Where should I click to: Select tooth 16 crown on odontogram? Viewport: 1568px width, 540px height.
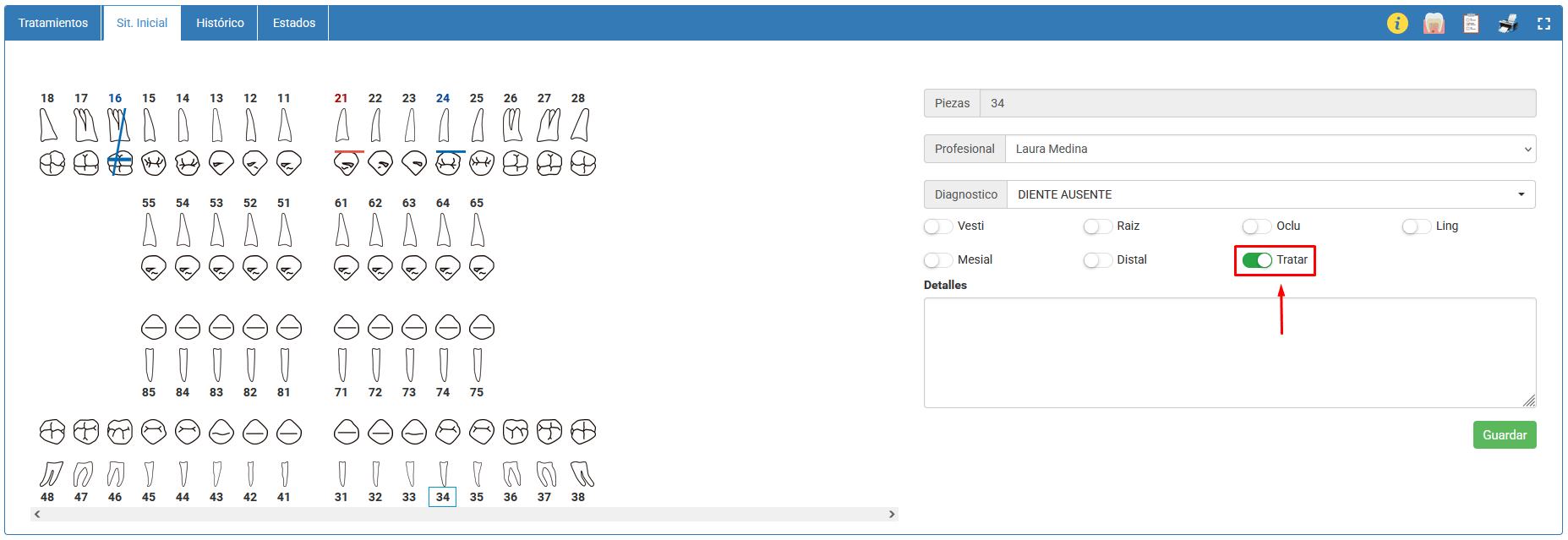point(120,163)
